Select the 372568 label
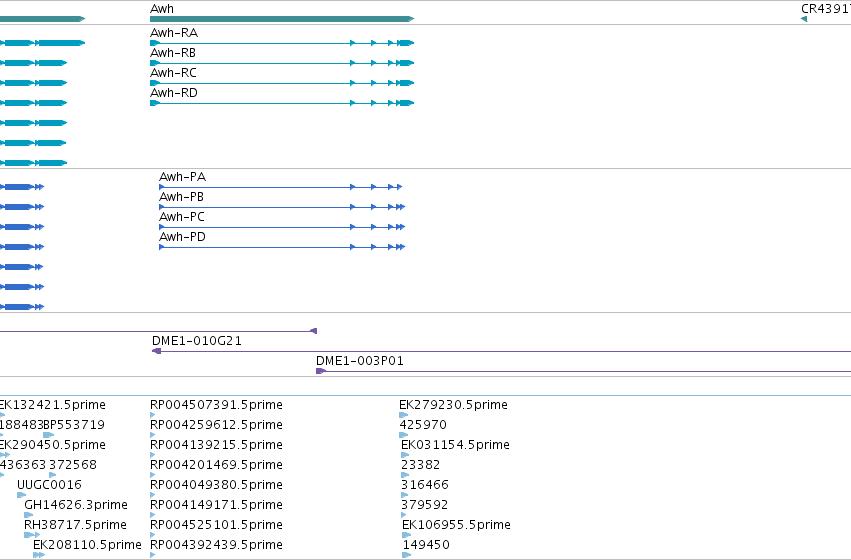Viewport: 851px width, 560px height. point(73,466)
